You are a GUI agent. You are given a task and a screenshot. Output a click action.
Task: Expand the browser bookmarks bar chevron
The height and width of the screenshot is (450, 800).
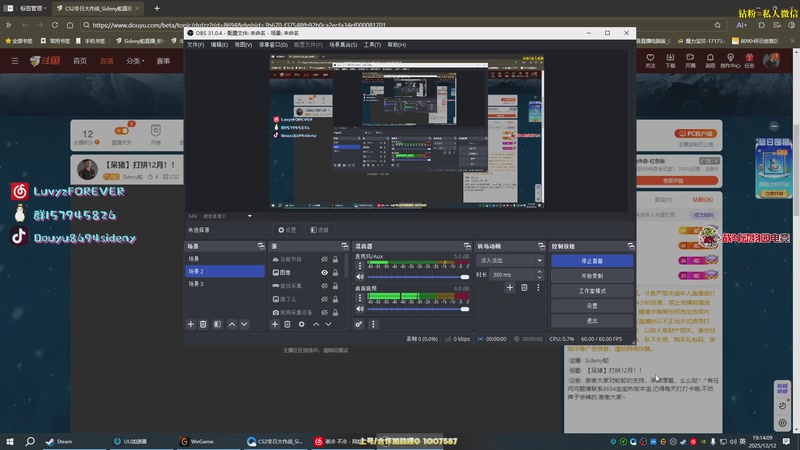8,24
